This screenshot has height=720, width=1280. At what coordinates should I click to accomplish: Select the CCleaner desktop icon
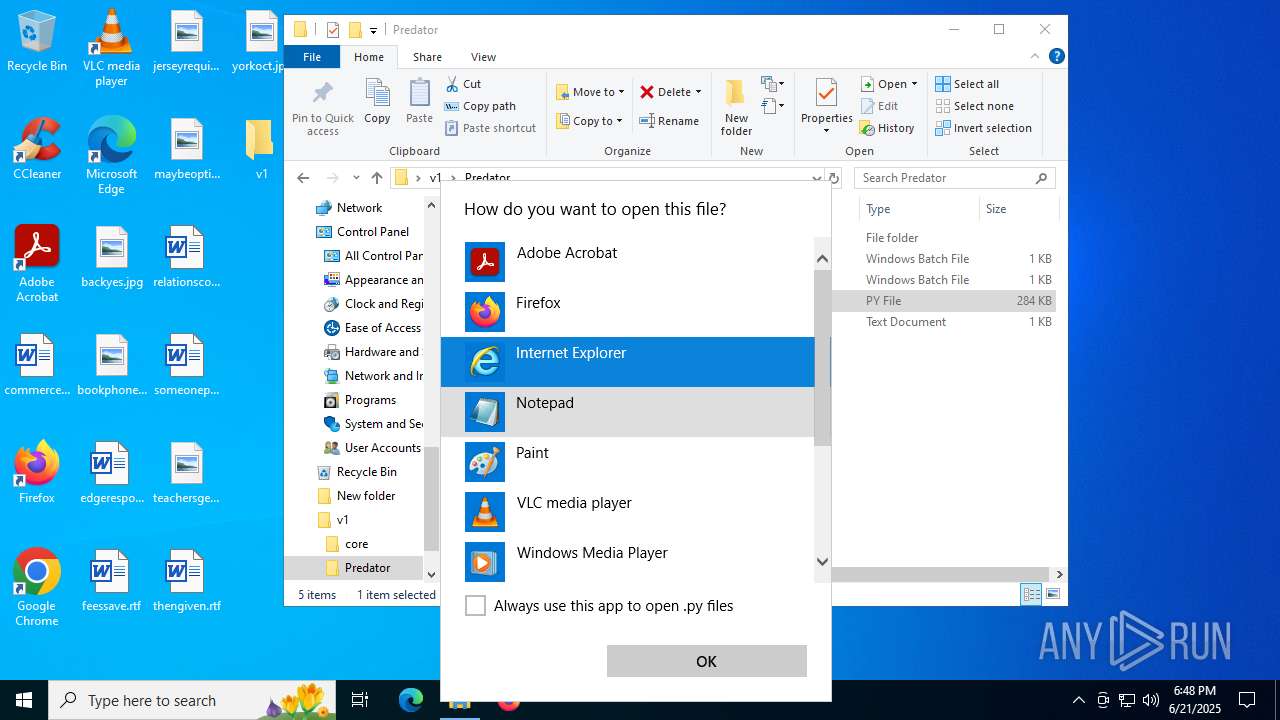tap(37, 148)
